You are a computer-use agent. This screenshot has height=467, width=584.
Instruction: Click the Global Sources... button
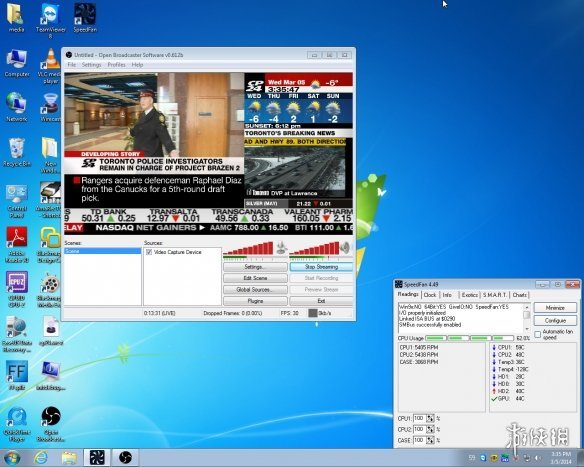(255, 290)
